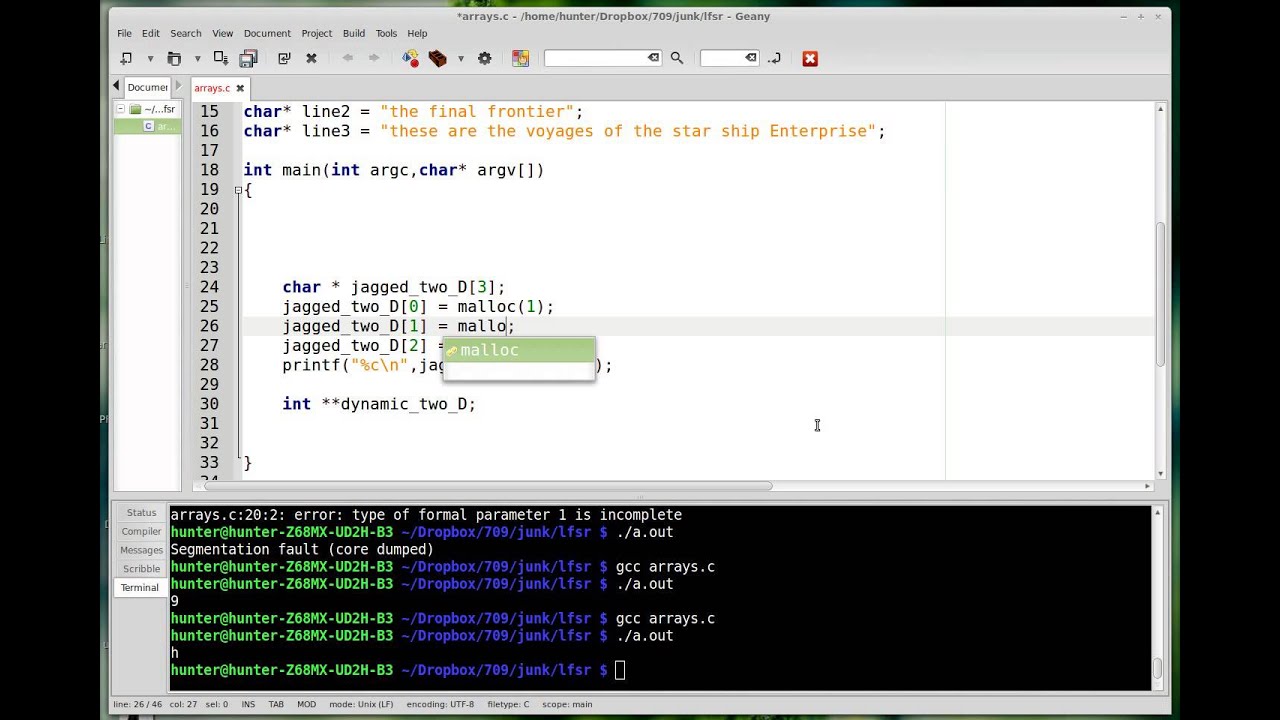Switch to the Scribble panel tab
This screenshot has width=1280, height=720.
click(141, 569)
